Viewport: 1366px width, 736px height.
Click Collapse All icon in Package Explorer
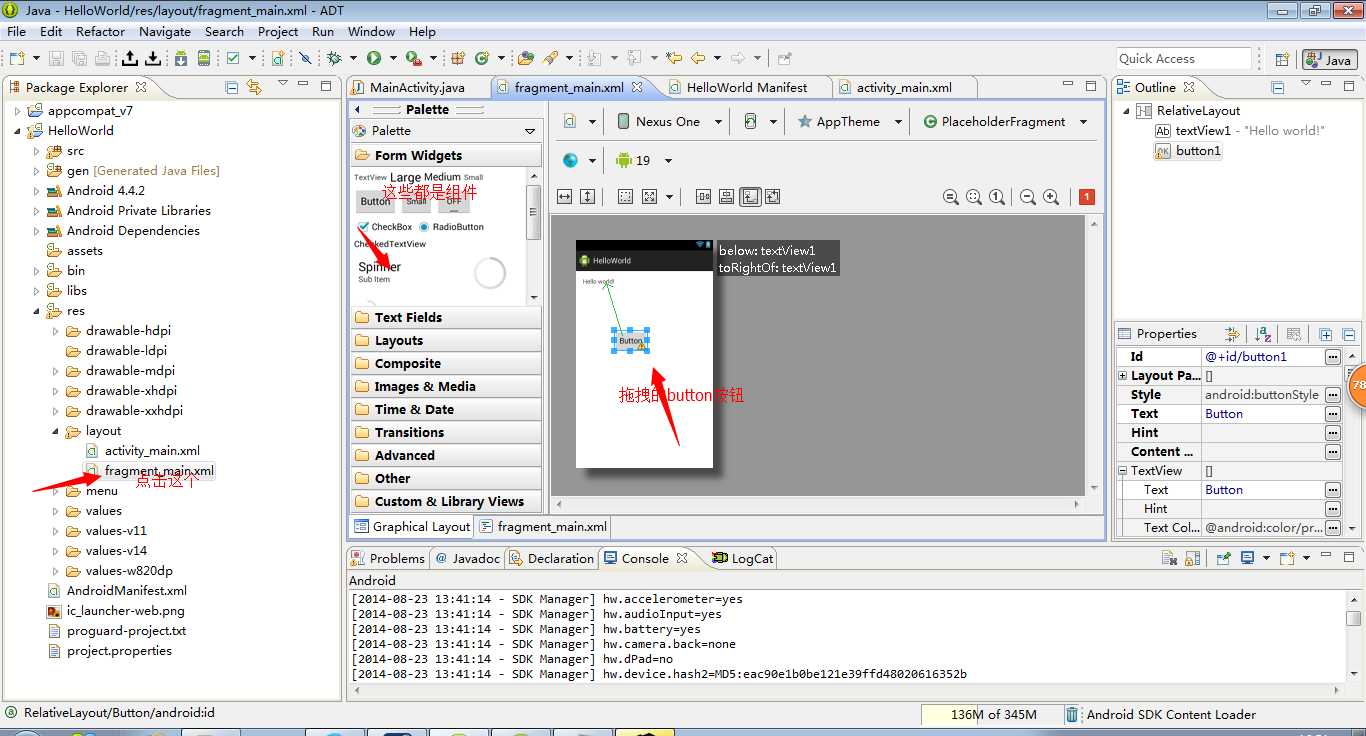click(232, 87)
